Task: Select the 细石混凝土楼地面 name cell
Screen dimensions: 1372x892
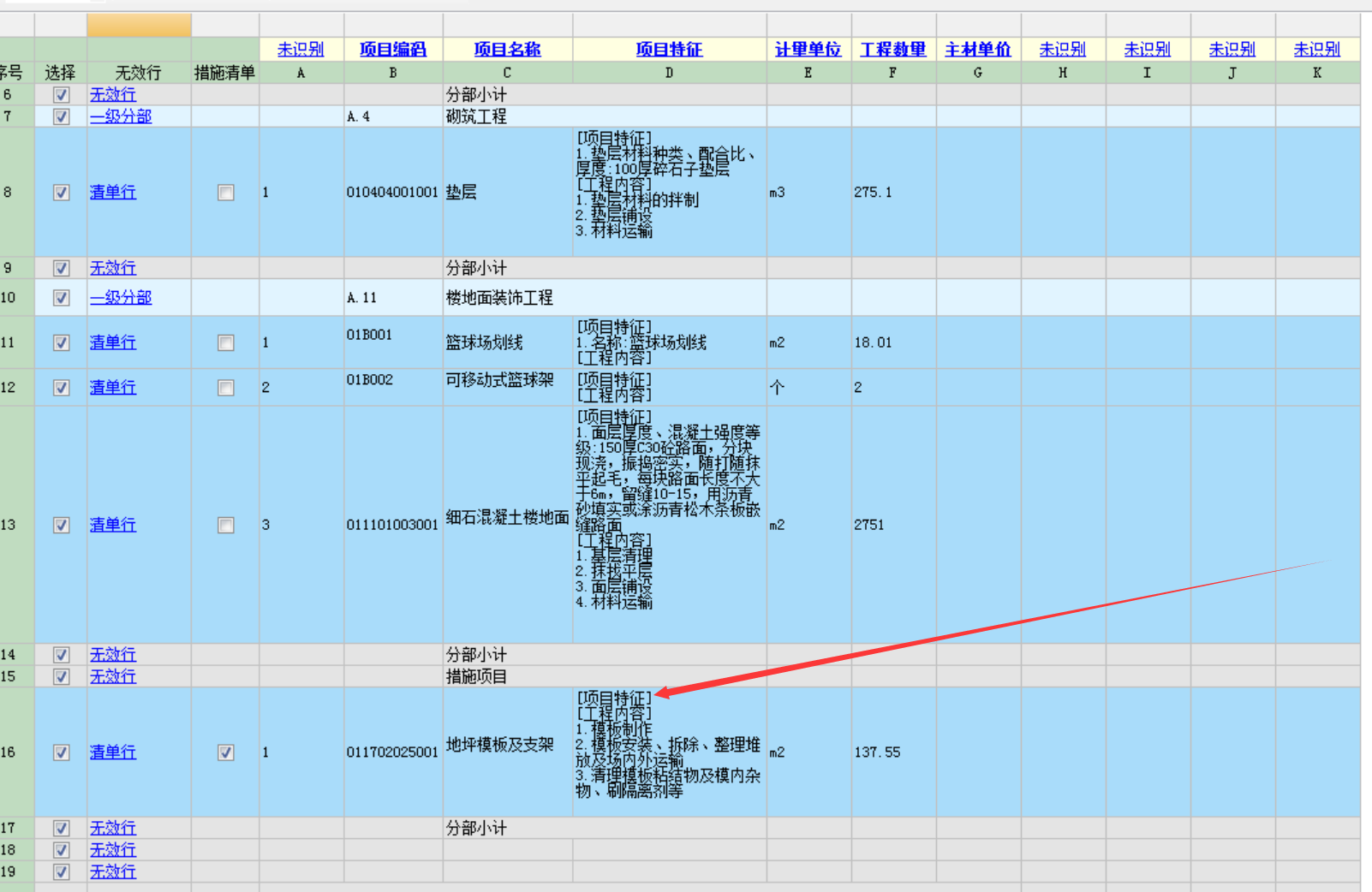Action: (507, 525)
